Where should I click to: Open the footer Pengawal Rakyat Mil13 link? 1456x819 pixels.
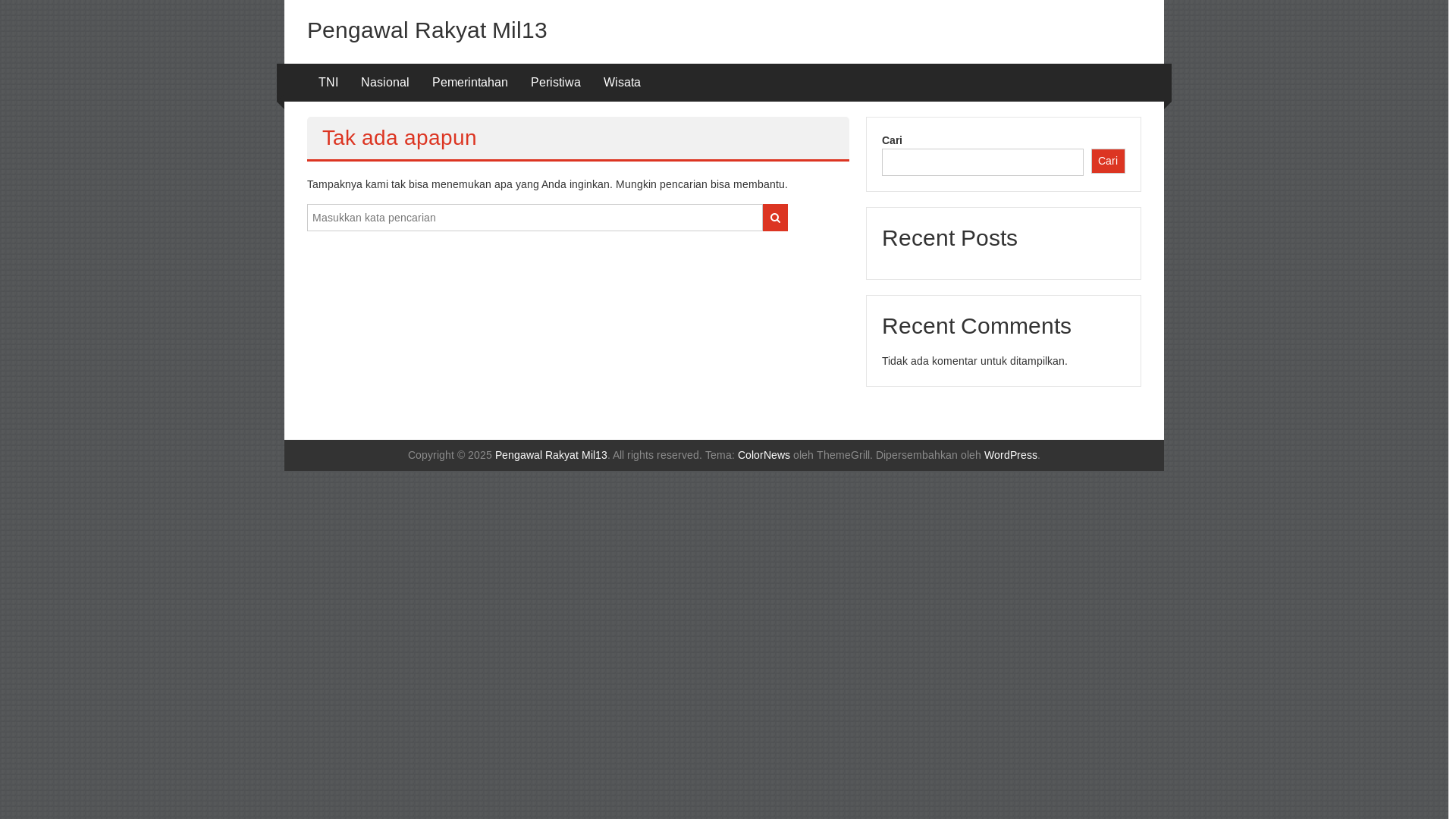pos(551,455)
